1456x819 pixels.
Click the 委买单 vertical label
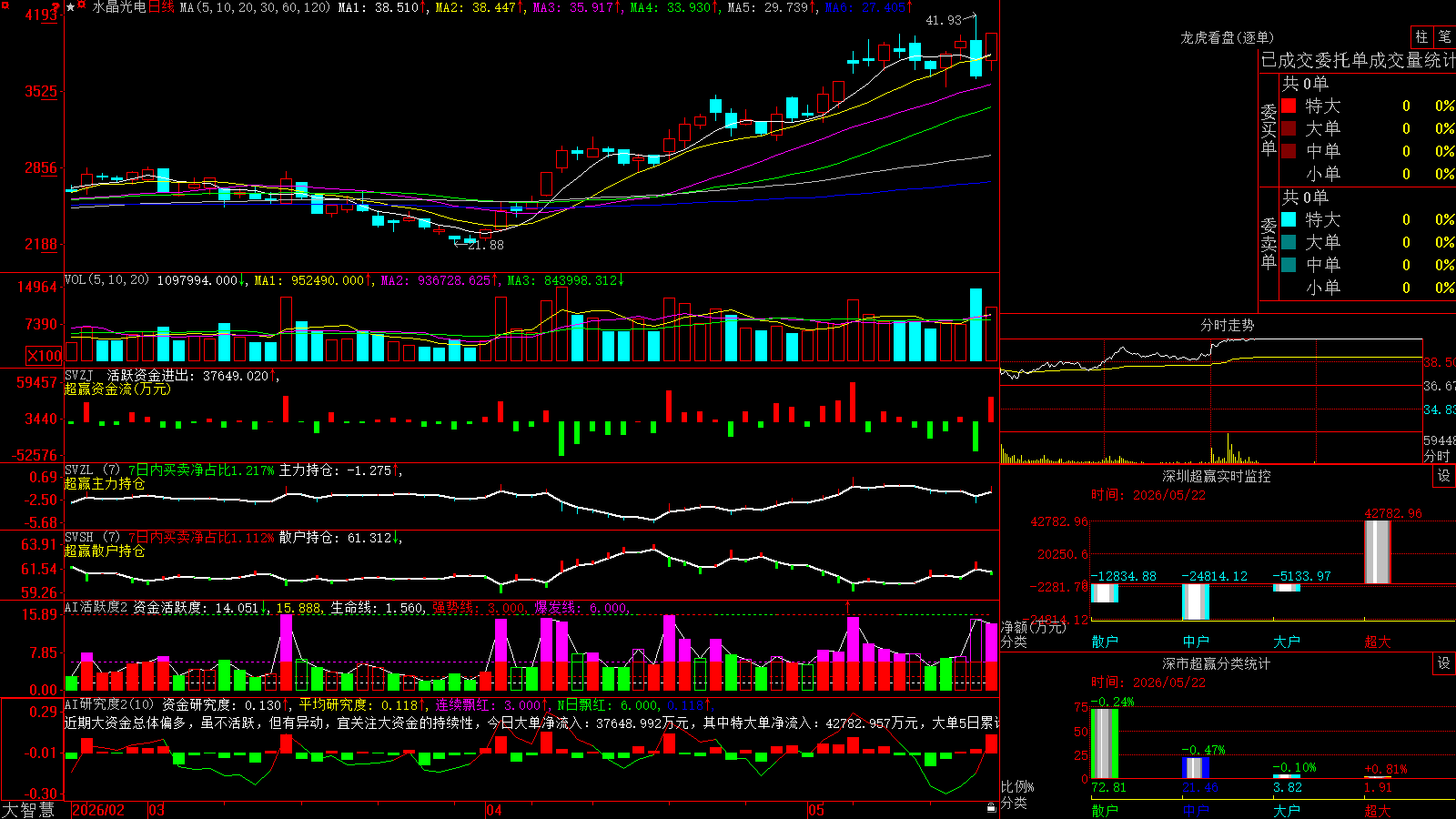point(1269,129)
